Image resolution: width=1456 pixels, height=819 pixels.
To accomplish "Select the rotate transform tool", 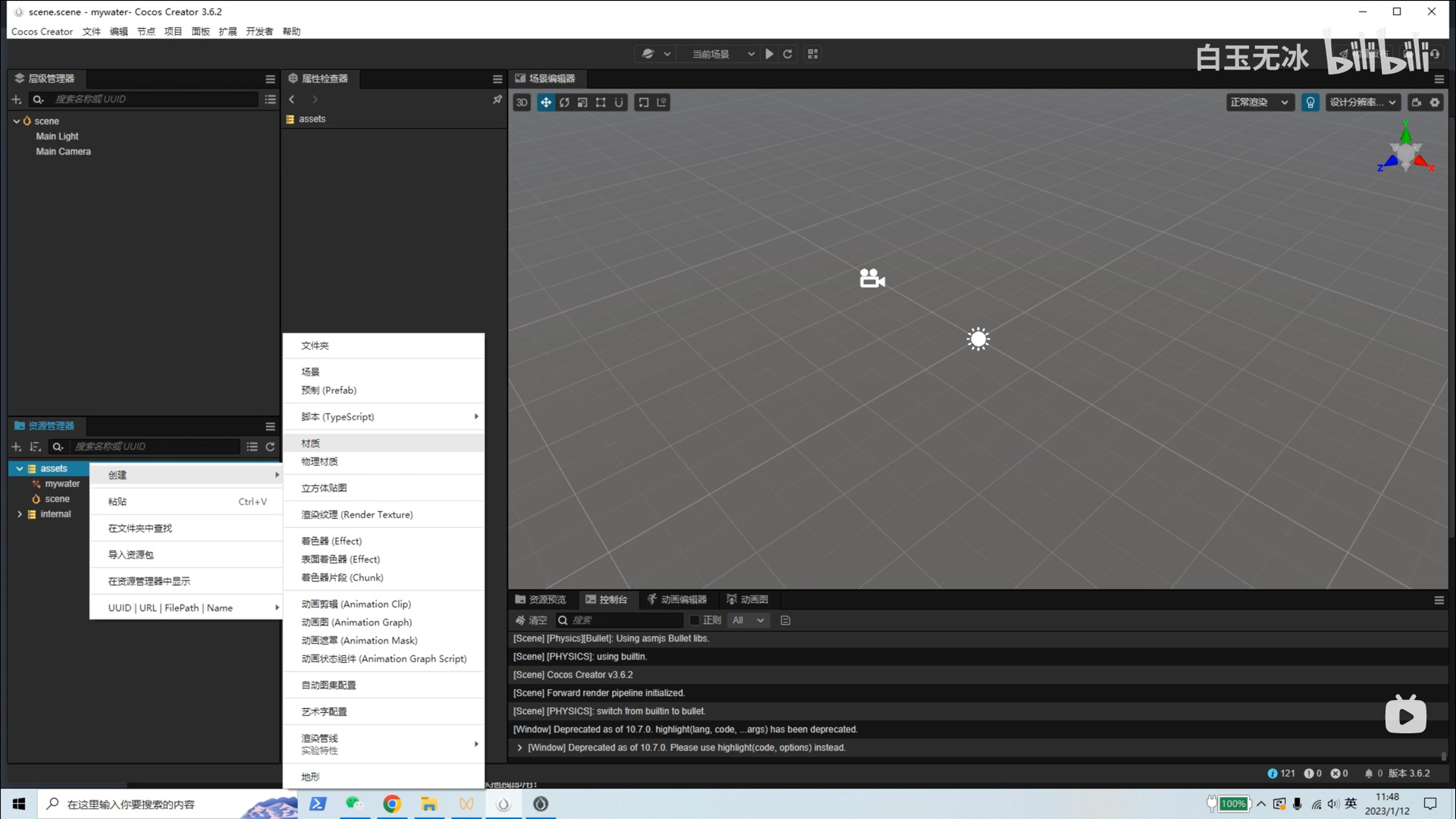I will click(564, 102).
